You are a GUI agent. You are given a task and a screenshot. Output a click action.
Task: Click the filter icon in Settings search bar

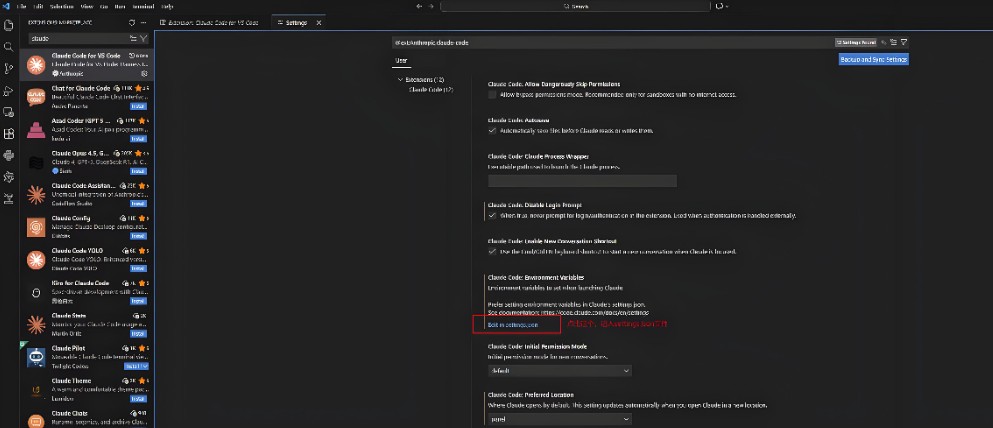pos(904,42)
